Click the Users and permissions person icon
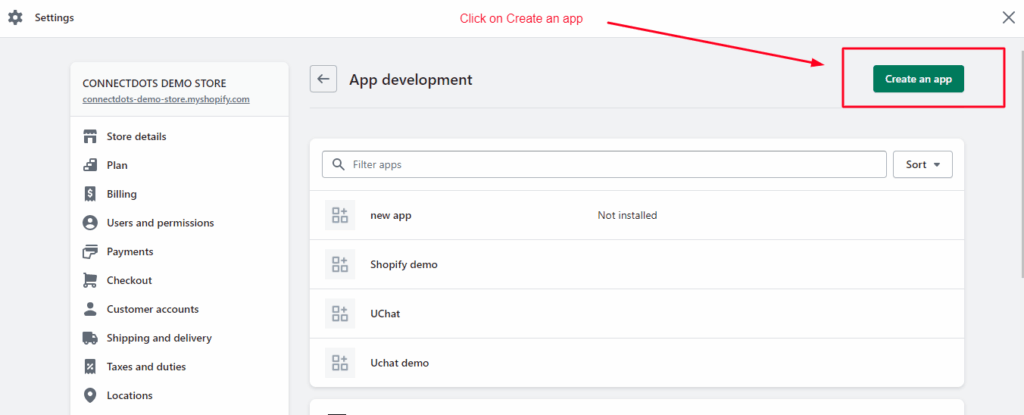This screenshot has height=415, width=1024. click(x=90, y=223)
